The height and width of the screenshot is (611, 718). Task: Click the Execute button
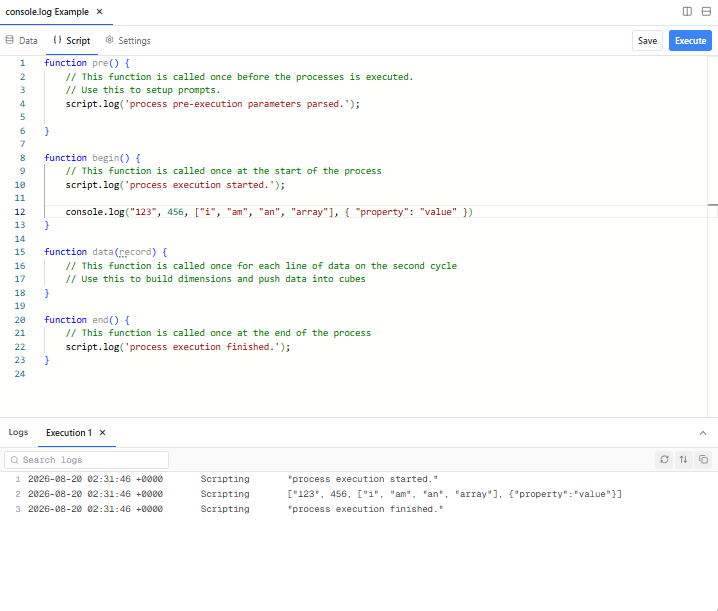pyautogui.click(x=690, y=41)
